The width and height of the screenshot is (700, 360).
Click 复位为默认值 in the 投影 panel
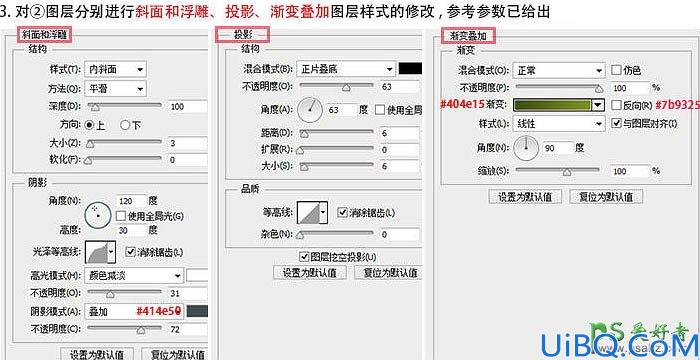pos(388,272)
